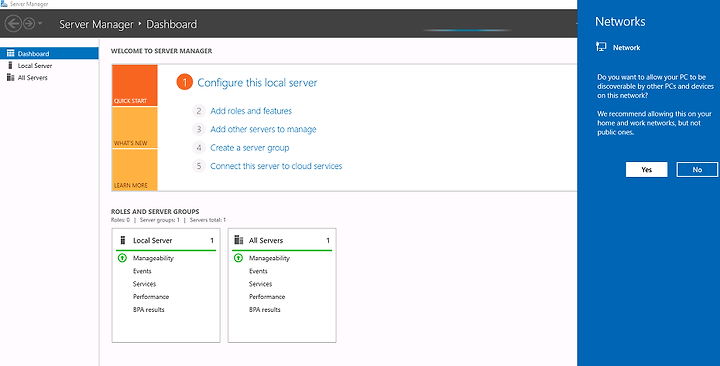Click No in the Networks panel

pos(697,169)
